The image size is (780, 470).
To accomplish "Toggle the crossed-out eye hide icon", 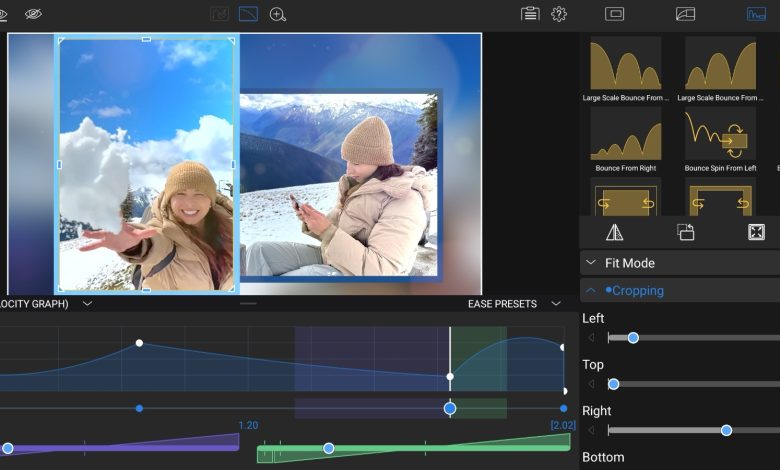I will coord(33,14).
